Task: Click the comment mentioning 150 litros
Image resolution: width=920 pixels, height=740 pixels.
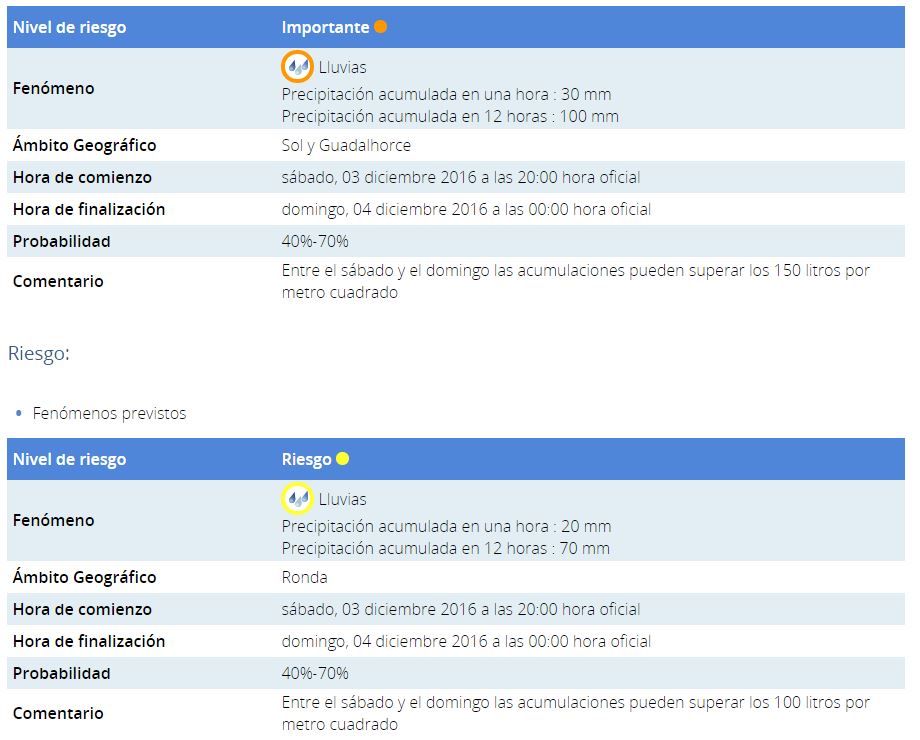Action: 575,281
